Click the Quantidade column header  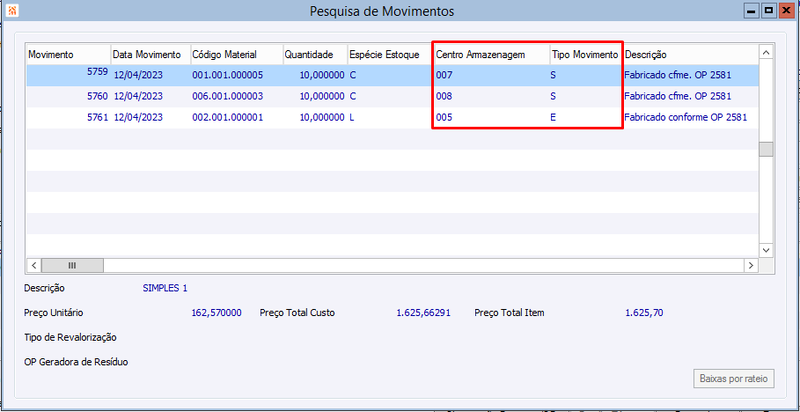(x=315, y=55)
